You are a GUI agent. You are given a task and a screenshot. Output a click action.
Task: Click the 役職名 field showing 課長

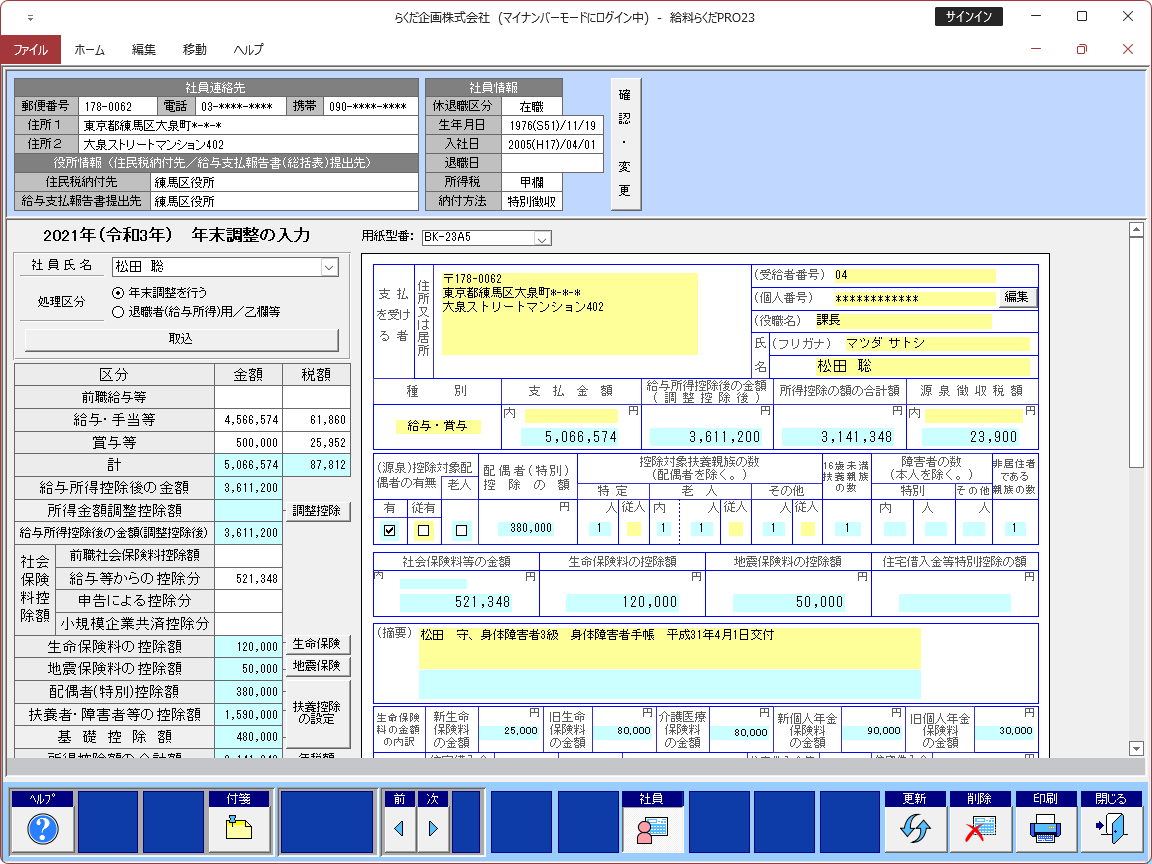903,320
